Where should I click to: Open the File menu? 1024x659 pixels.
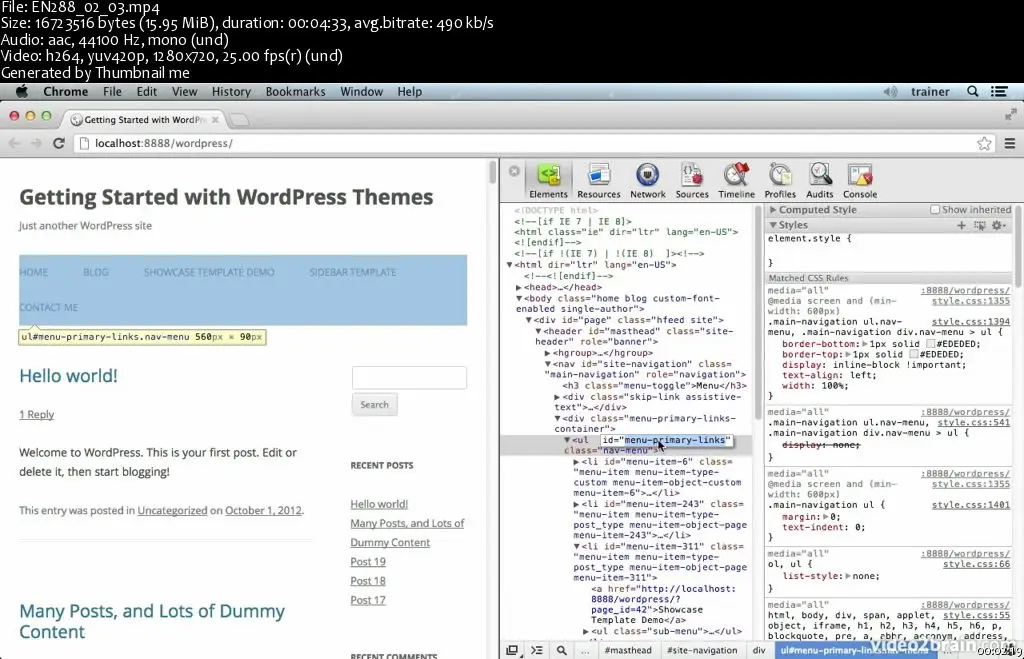coord(112,91)
